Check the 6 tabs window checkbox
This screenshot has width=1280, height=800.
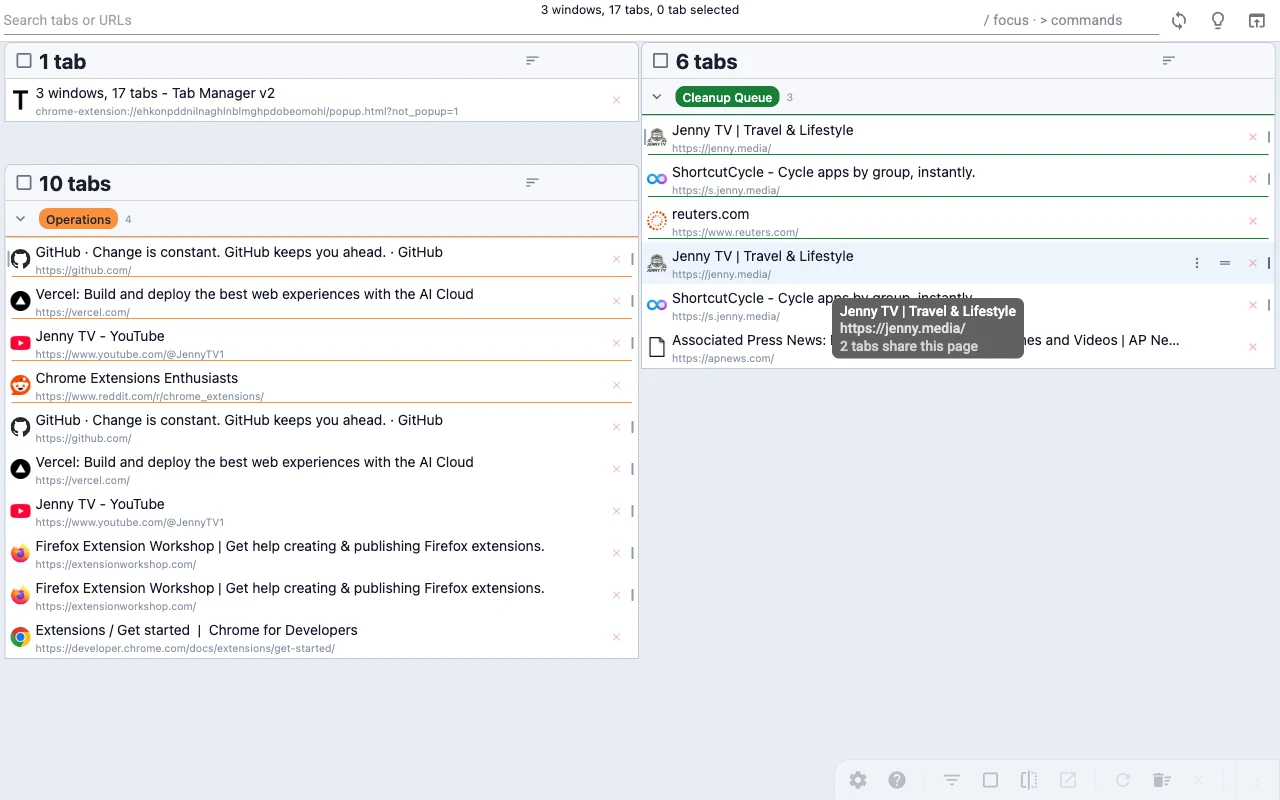click(x=660, y=61)
